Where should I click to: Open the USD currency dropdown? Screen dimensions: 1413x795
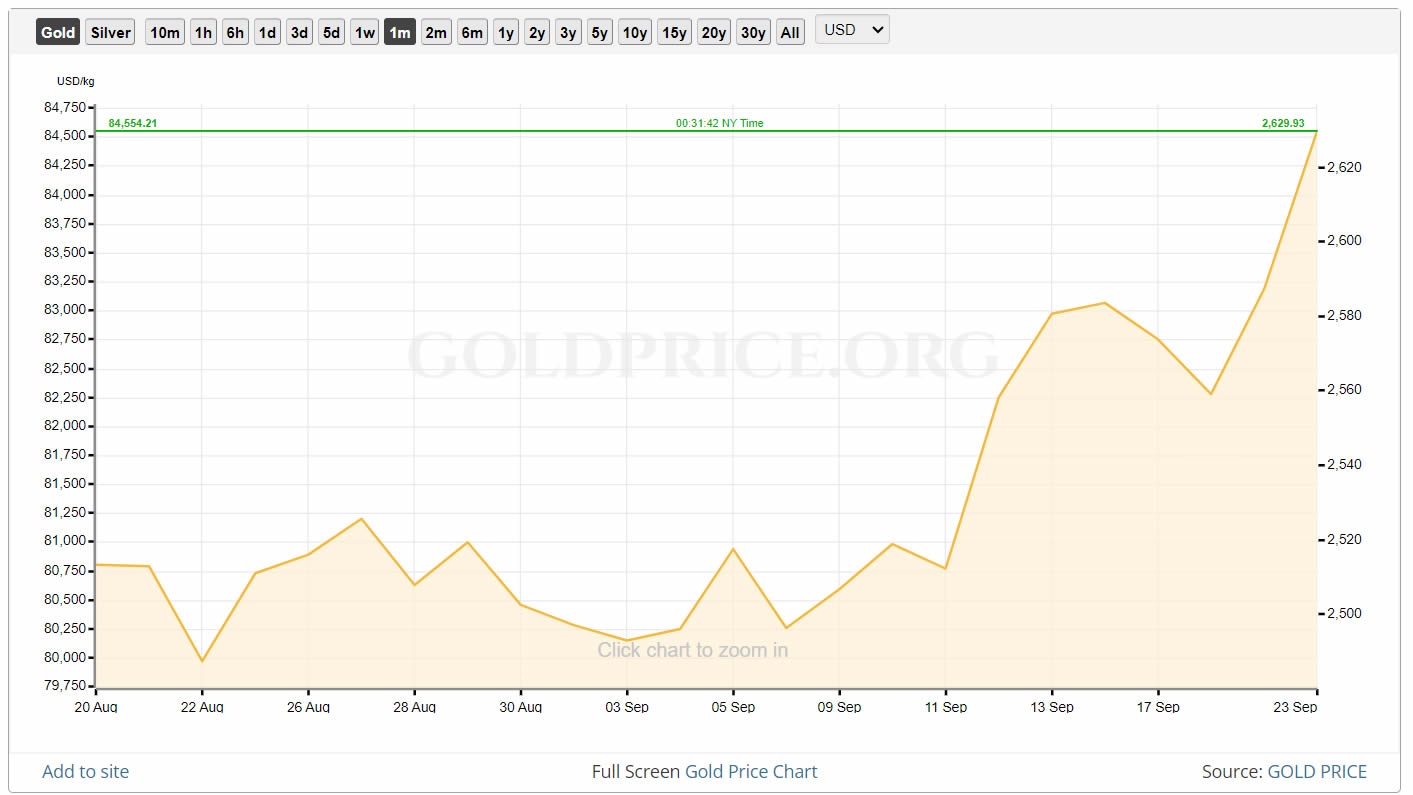[852, 30]
